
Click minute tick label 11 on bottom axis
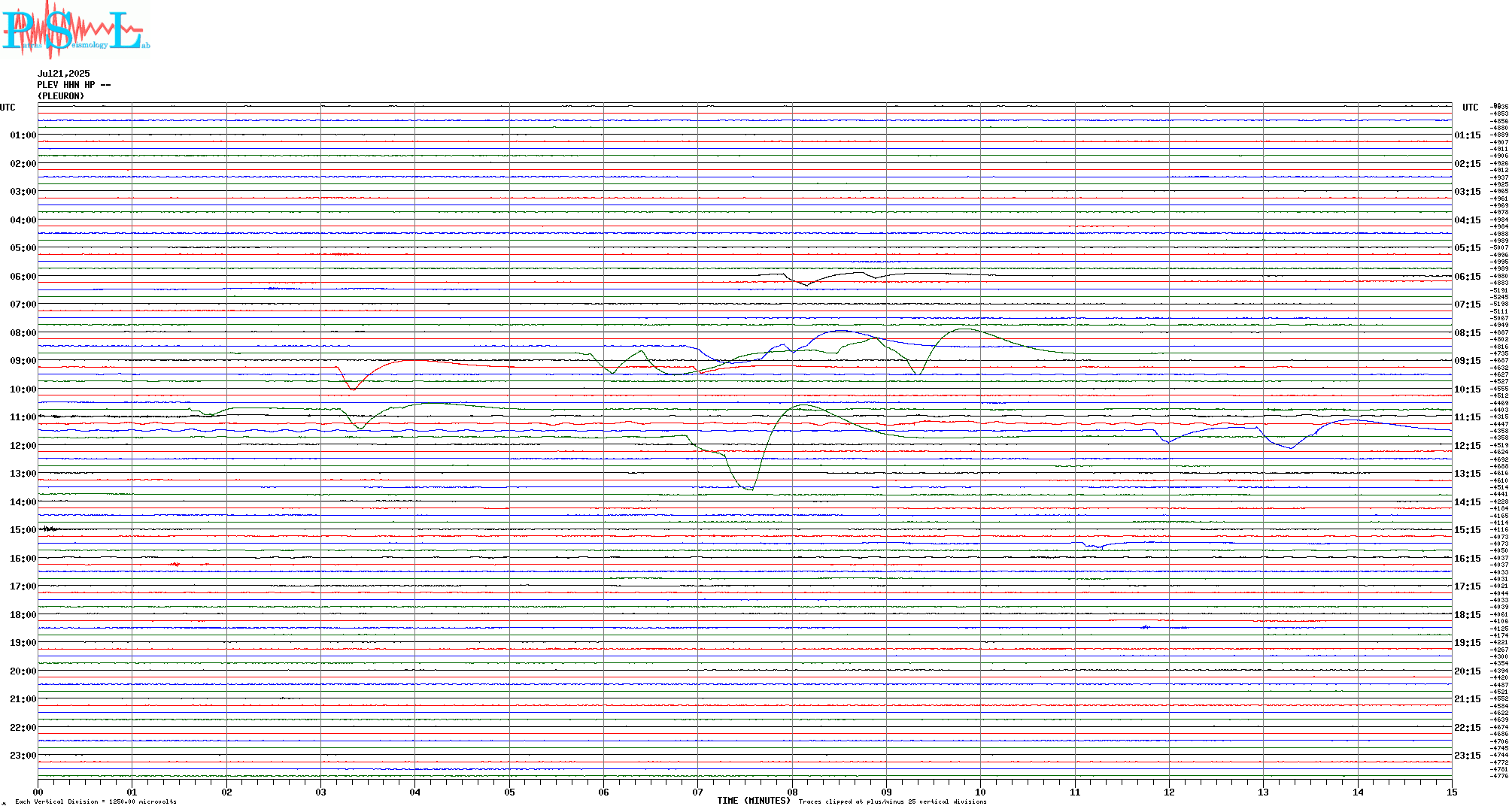coord(1075,792)
